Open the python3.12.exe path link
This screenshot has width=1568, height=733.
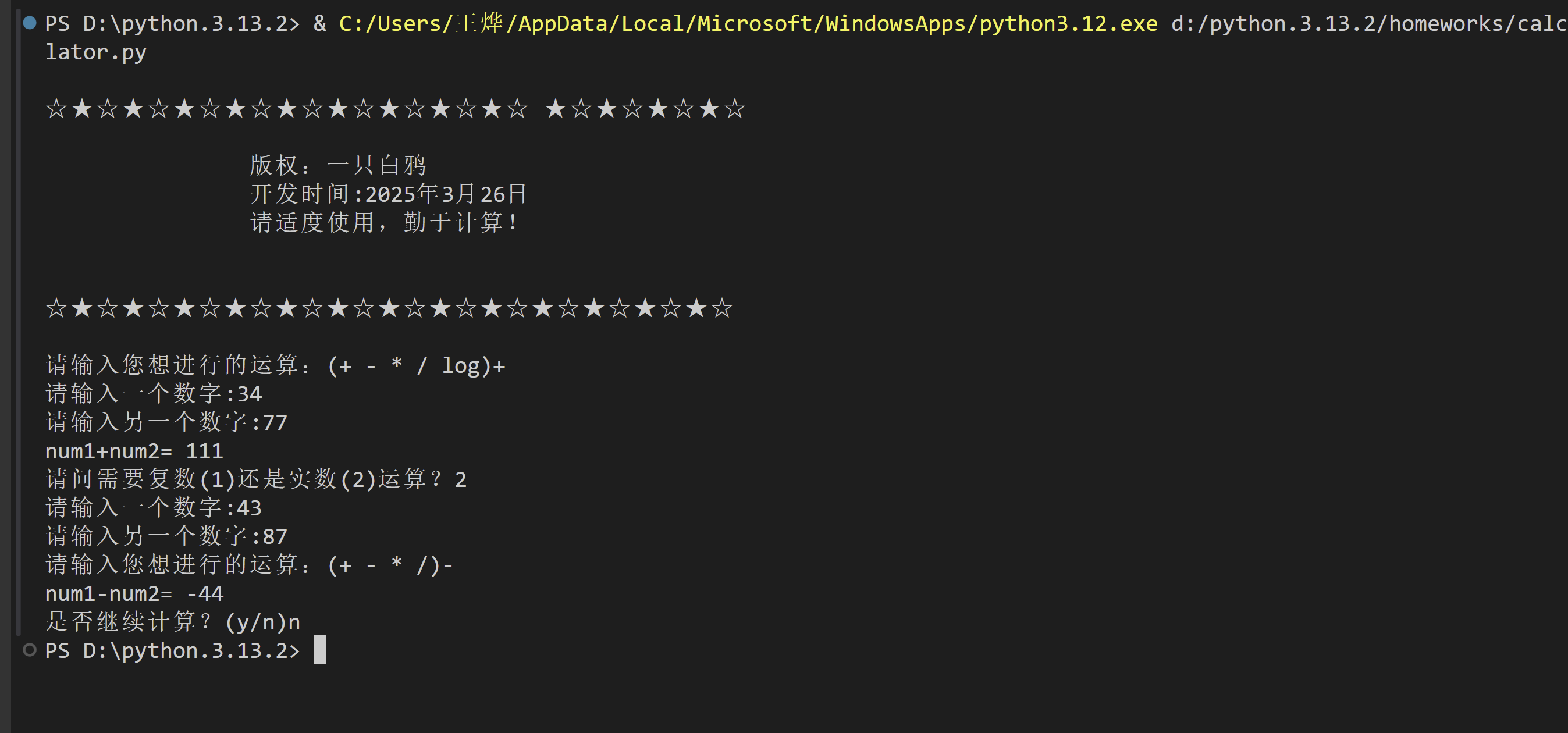pos(748,23)
